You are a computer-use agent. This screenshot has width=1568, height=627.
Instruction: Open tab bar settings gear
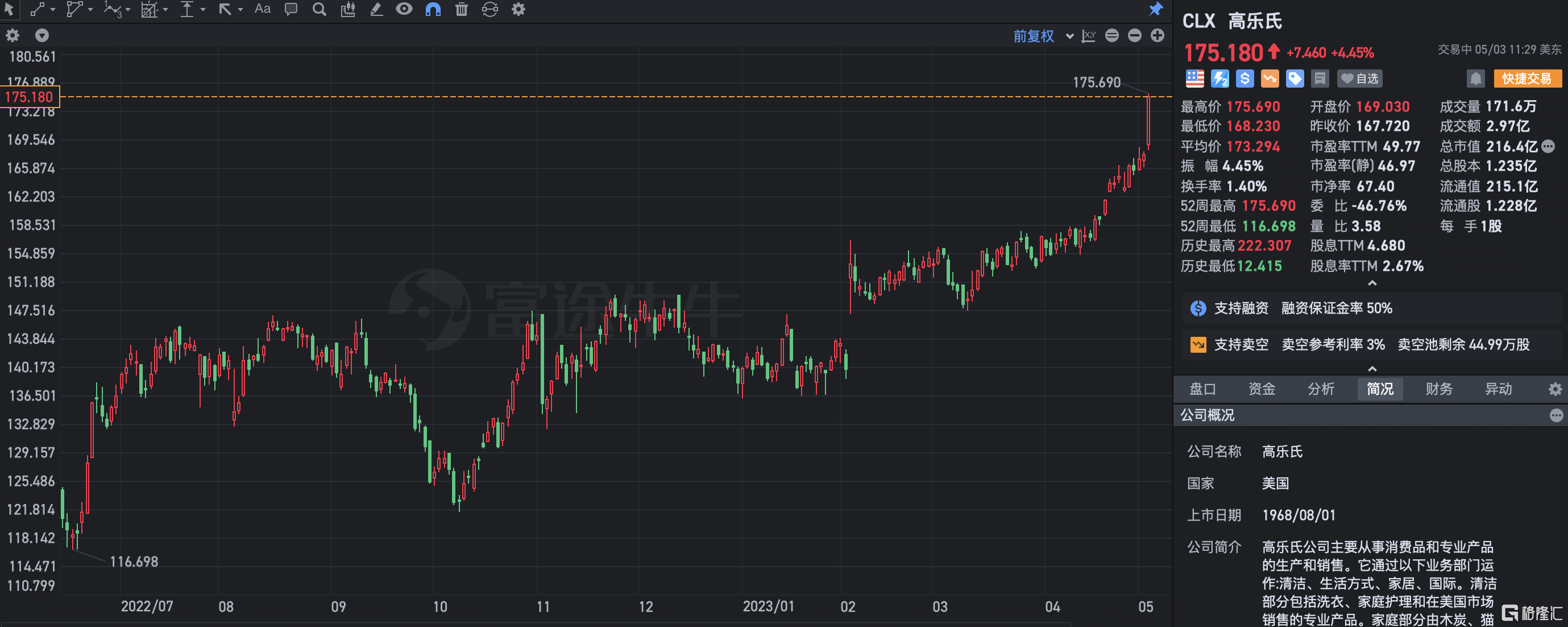click(x=1554, y=389)
